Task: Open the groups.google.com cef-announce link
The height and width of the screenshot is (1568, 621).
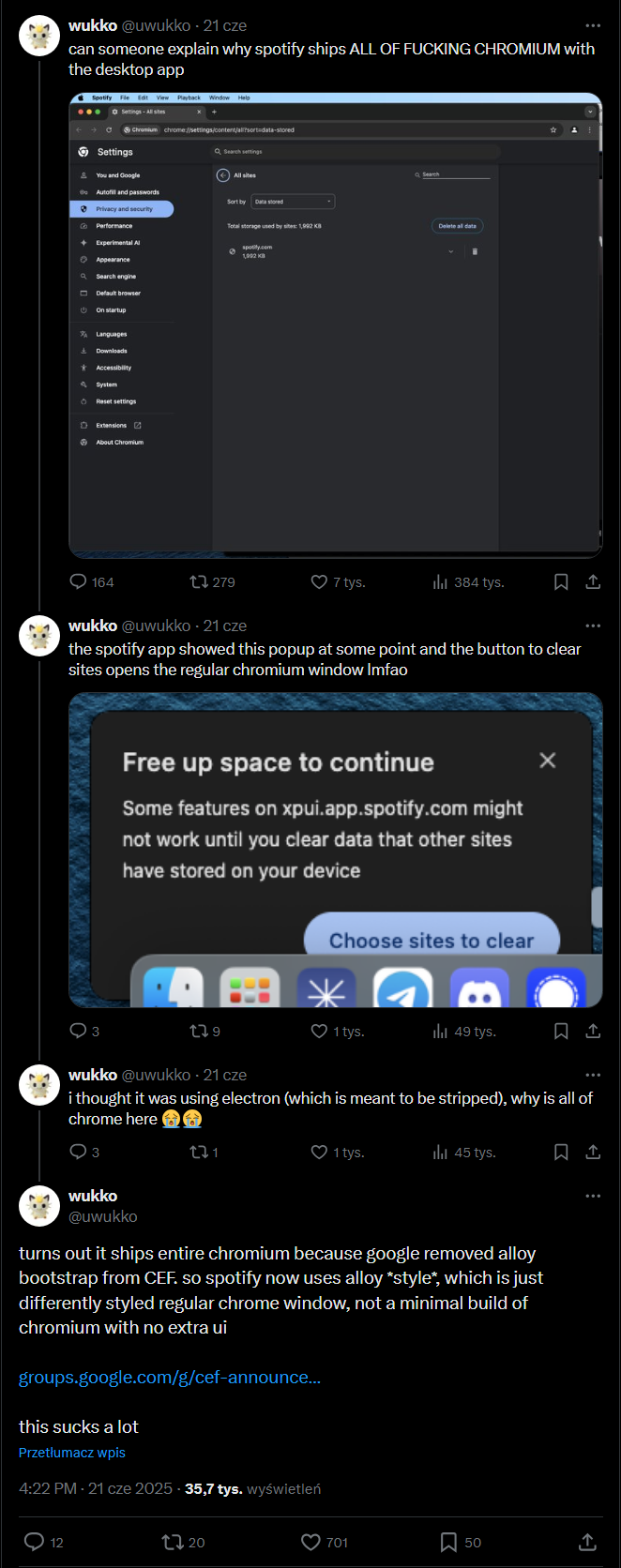Action: (x=170, y=1378)
